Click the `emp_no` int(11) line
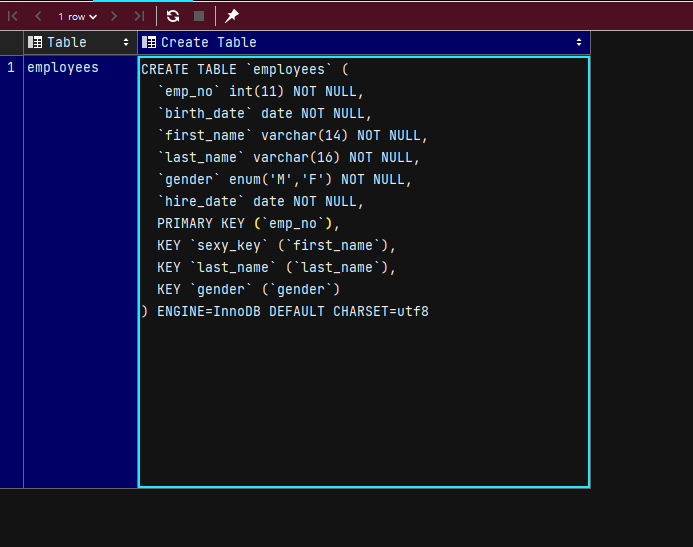Image resolution: width=693 pixels, height=547 pixels. 261,91
